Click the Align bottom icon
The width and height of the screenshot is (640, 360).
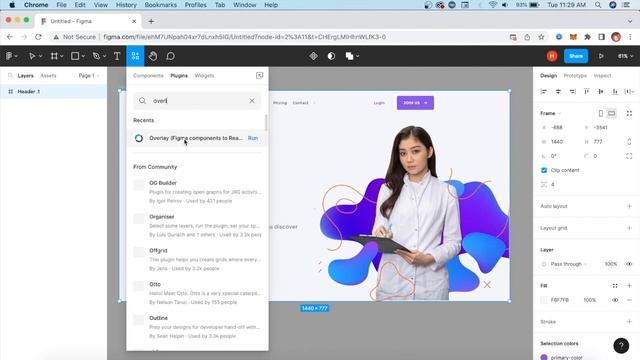[615, 91]
